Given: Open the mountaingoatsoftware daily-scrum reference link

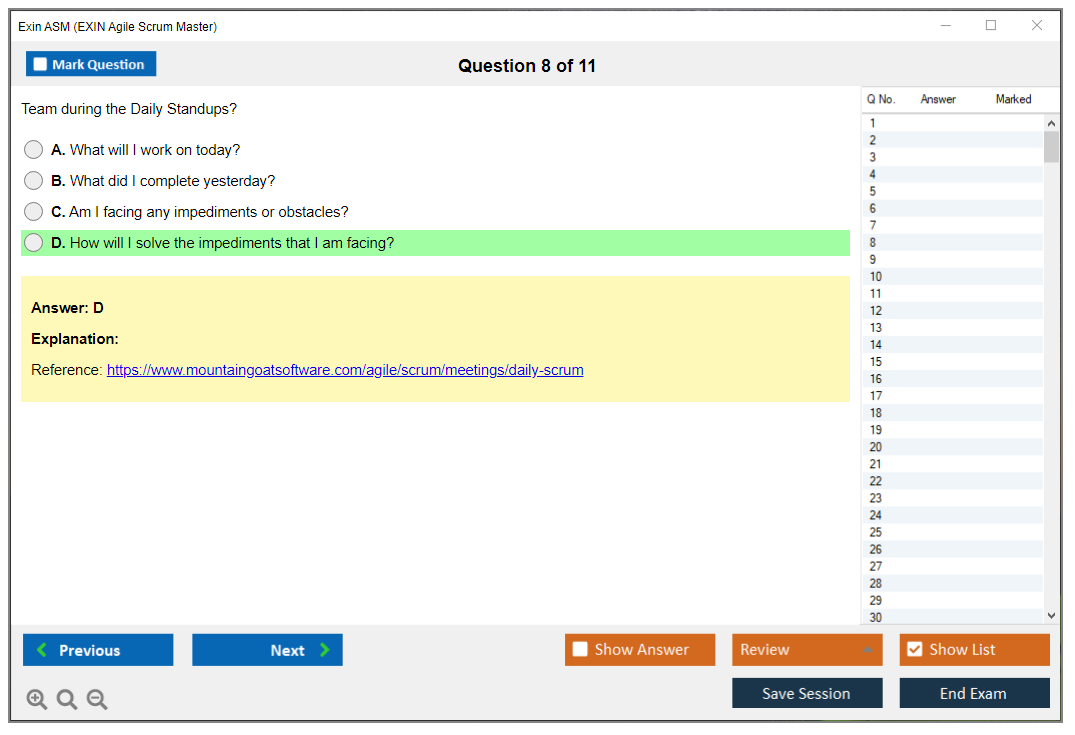Looking at the screenshot, I should pyautogui.click(x=345, y=370).
